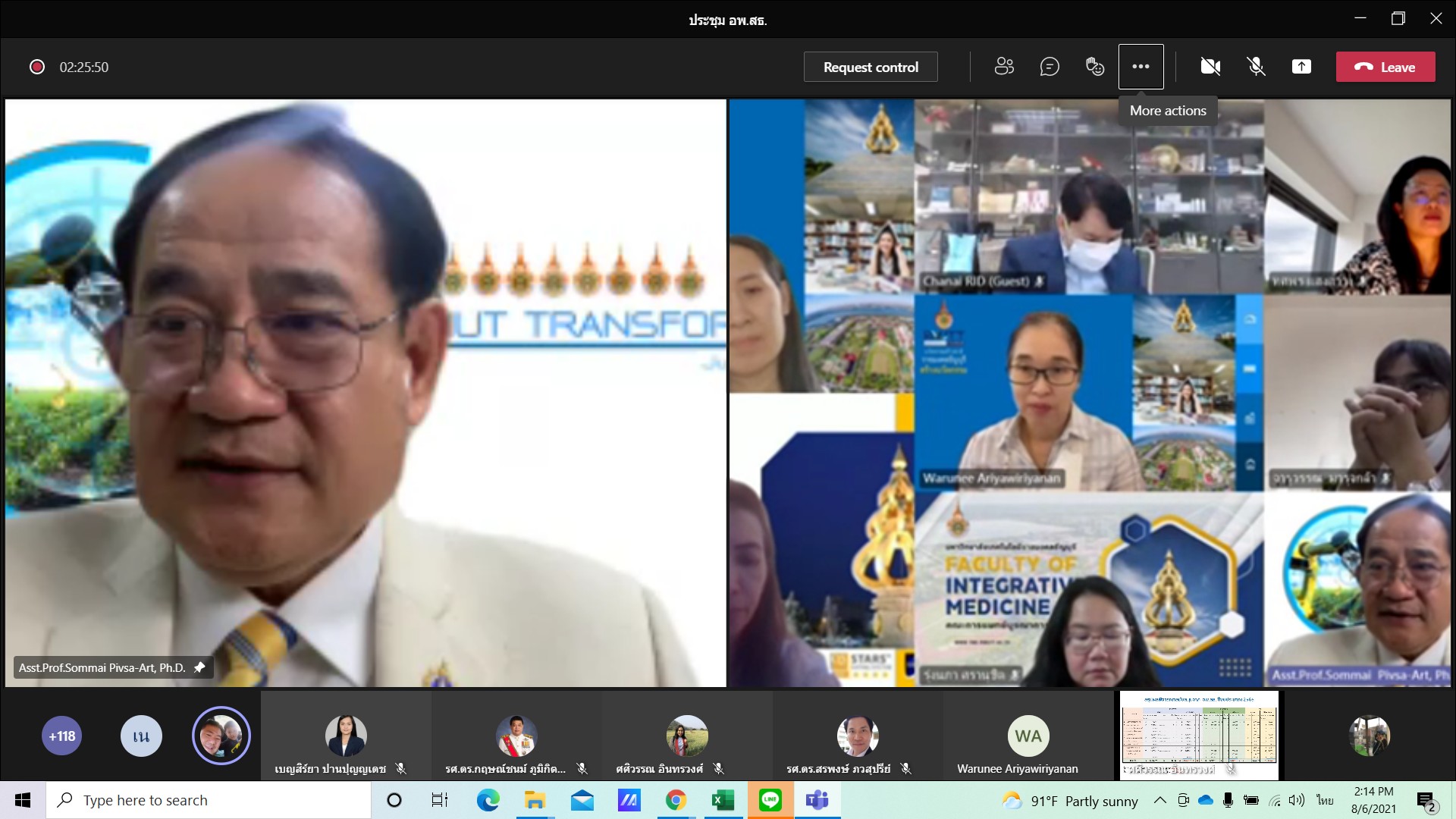Click the meeting timer 02:25:50
Image resolution: width=1456 pixels, height=819 pixels.
(x=84, y=67)
